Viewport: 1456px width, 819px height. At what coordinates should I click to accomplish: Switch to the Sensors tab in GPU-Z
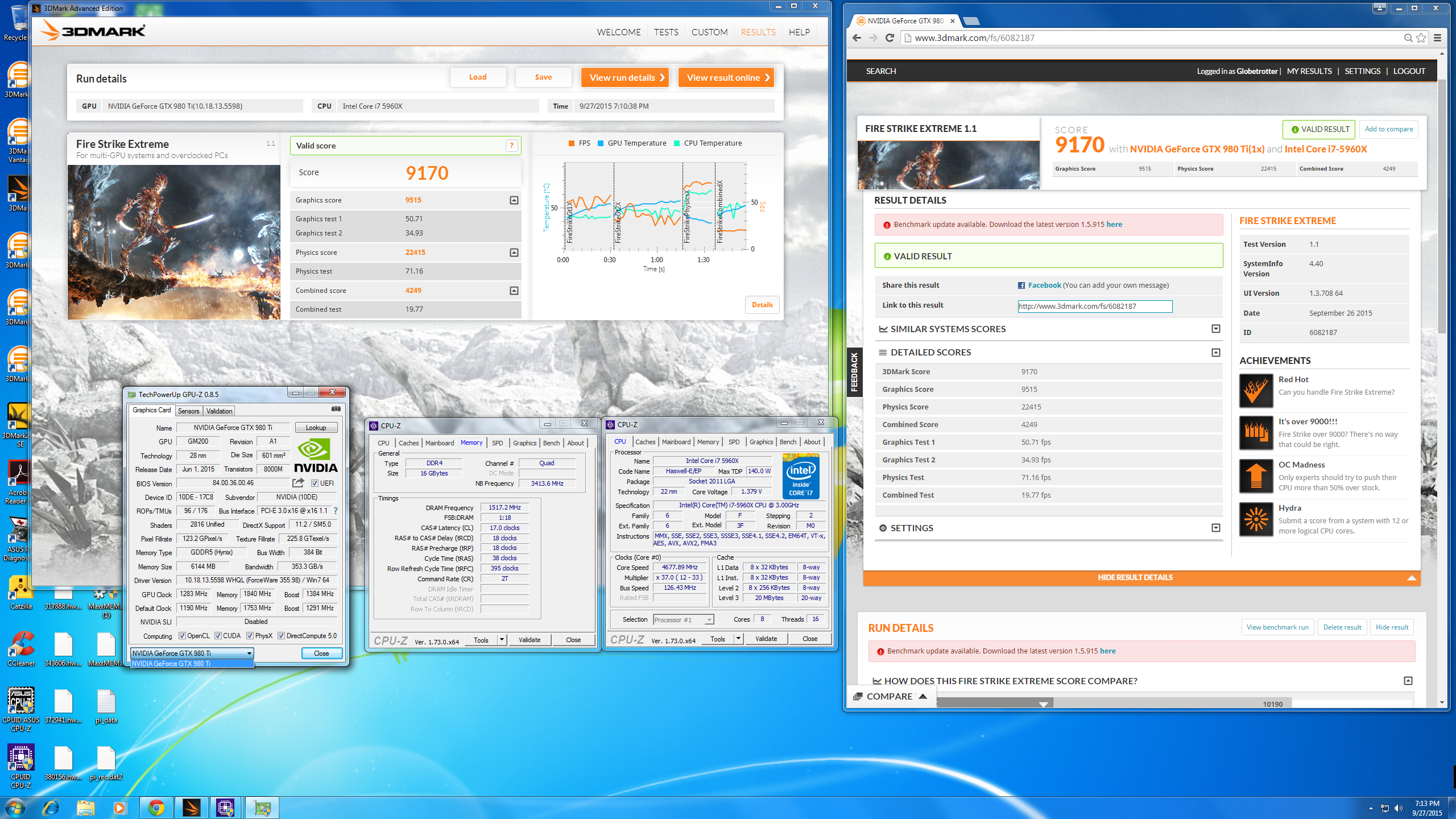[x=188, y=411]
